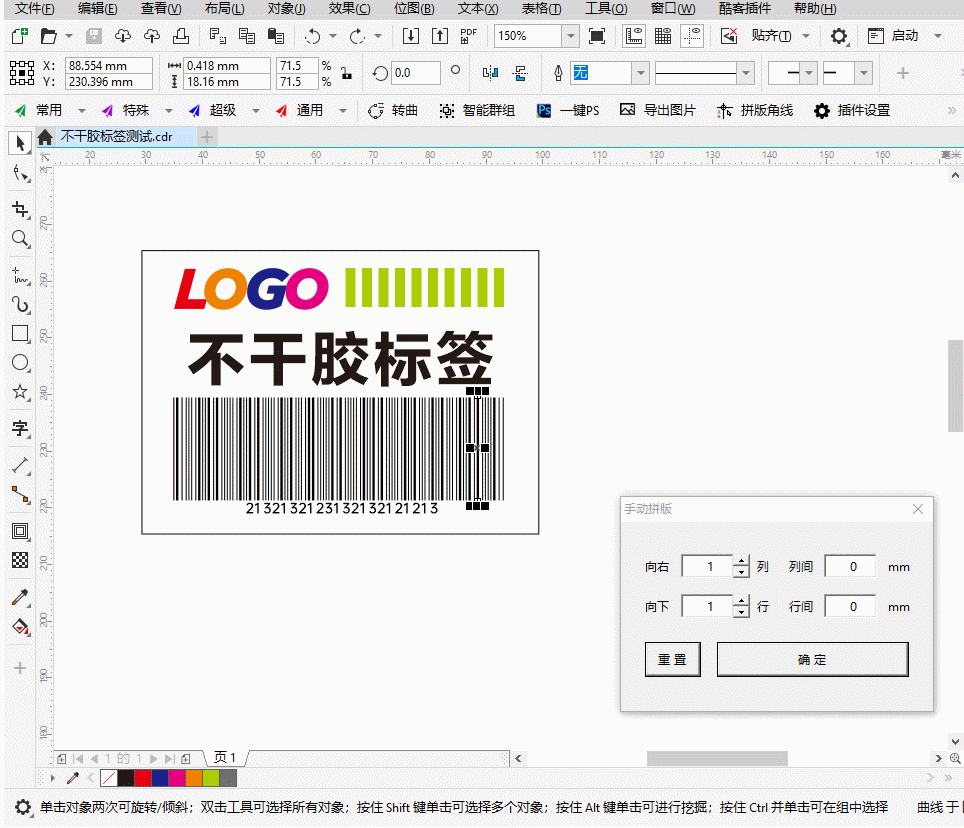Open the Options gear icon

point(839,36)
